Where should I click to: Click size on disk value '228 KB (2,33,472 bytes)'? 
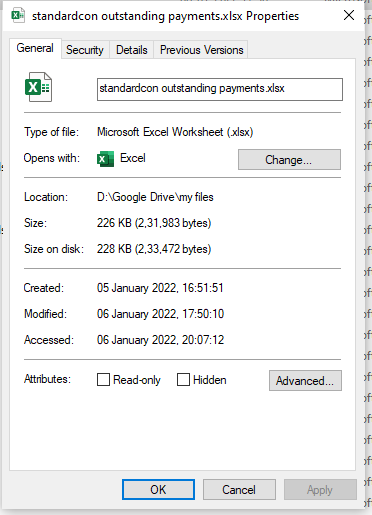pyautogui.click(x=154, y=249)
